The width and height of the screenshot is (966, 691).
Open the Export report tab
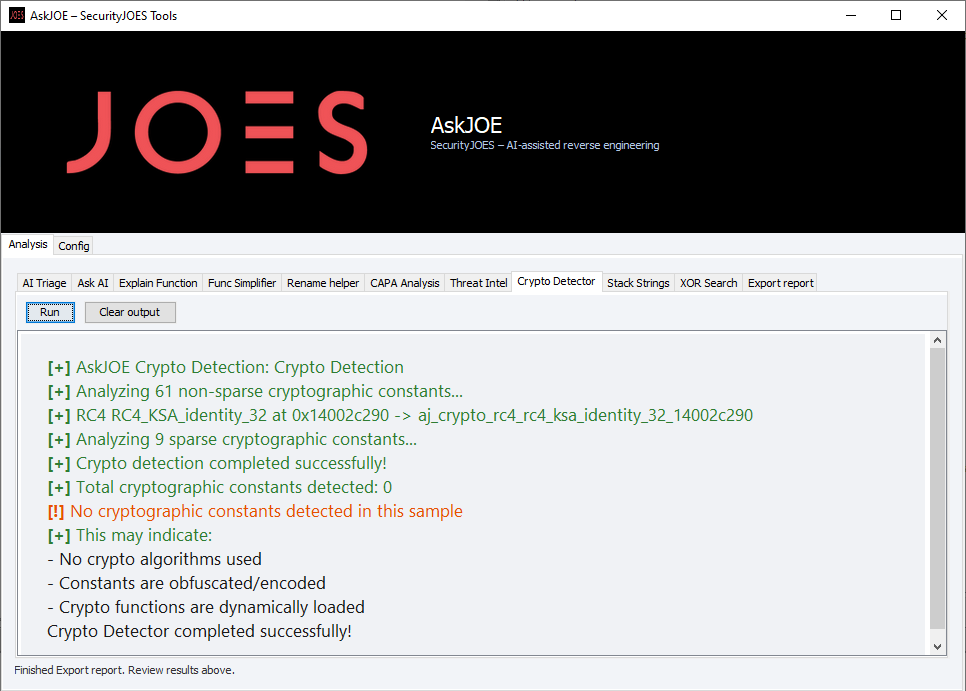tap(781, 283)
